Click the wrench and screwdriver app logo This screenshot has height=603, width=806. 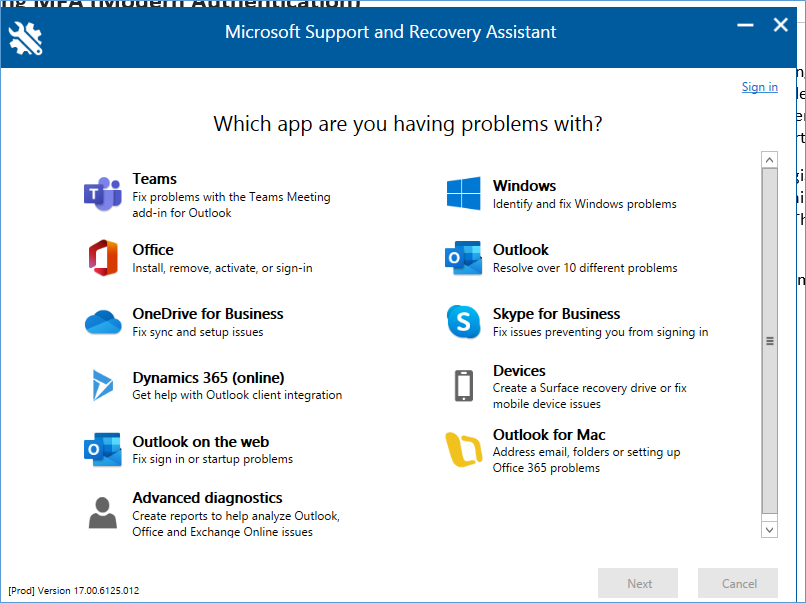(25, 38)
